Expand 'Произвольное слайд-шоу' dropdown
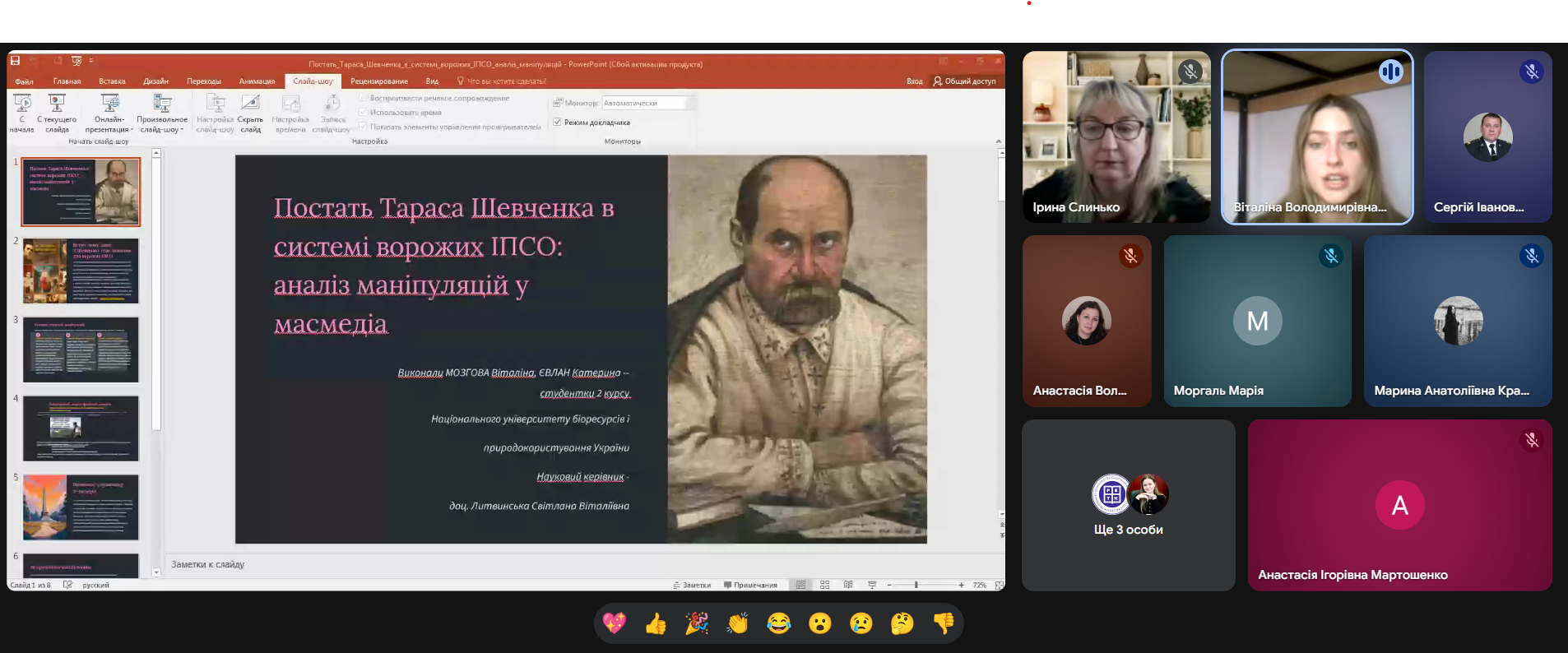 pyautogui.click(x=162, y=113)
